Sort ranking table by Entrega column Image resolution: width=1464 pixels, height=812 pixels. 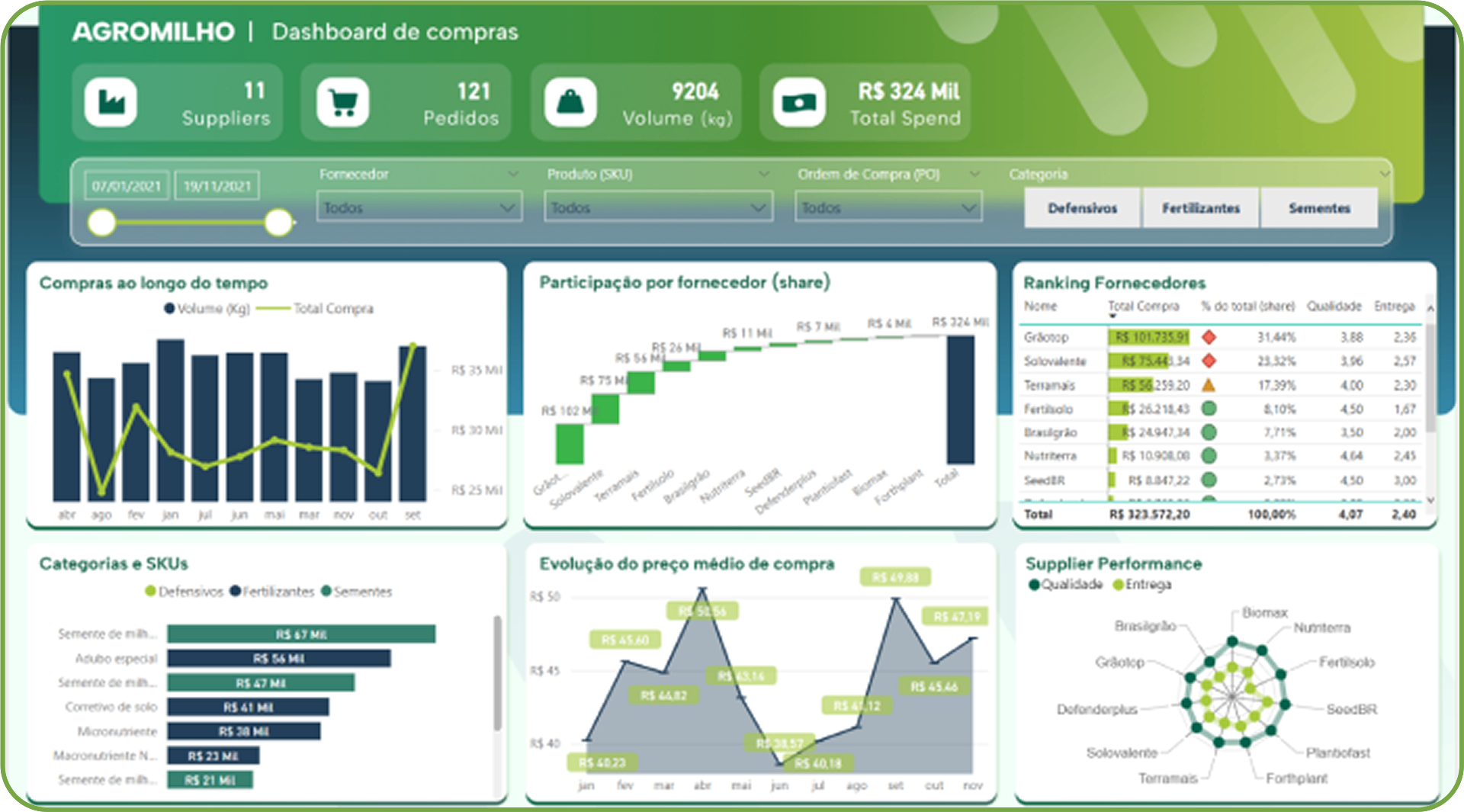pyautogui.click(x=1394, y=307)
